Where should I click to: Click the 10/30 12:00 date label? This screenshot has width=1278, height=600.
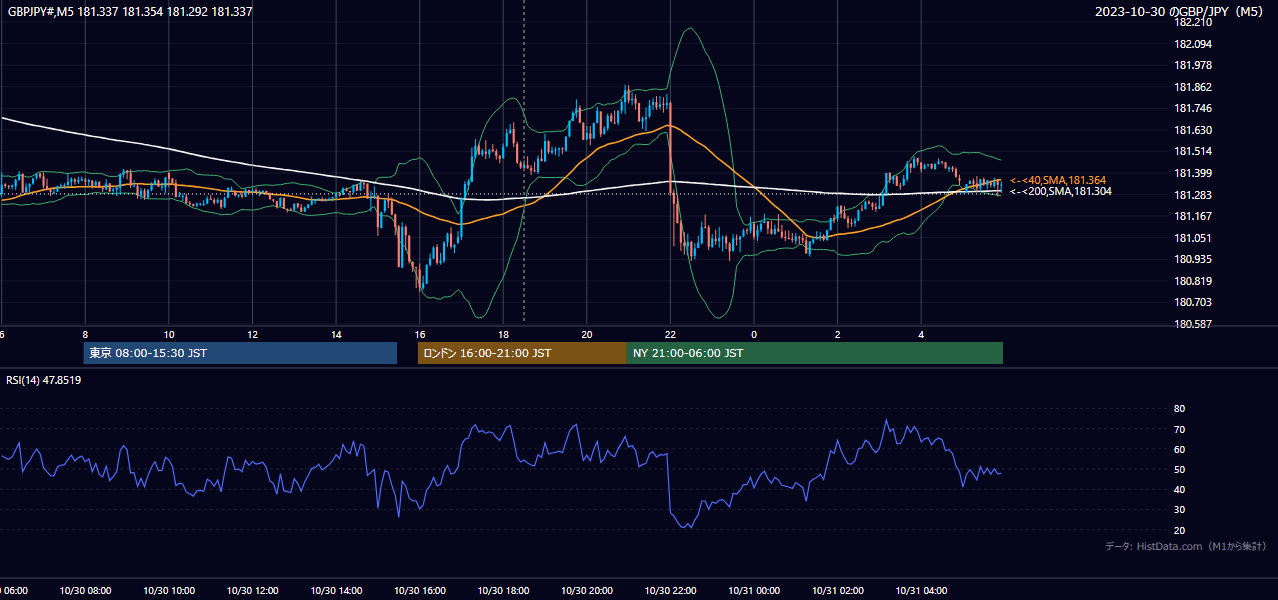tap(253, 591)
